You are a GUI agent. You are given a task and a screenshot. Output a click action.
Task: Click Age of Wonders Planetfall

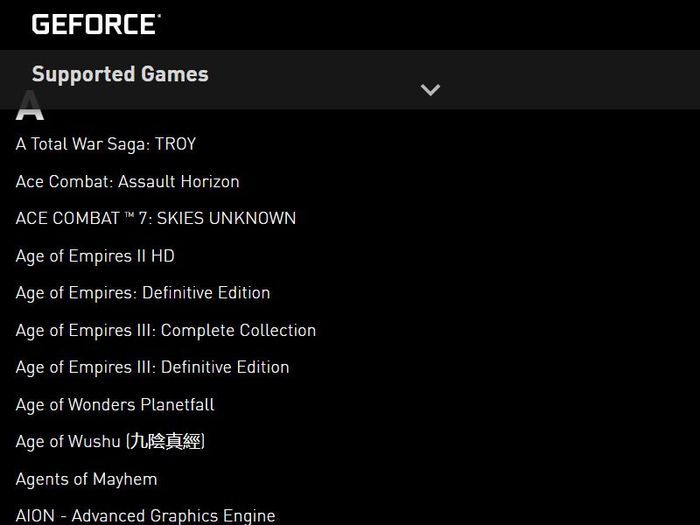click(115, 405)
